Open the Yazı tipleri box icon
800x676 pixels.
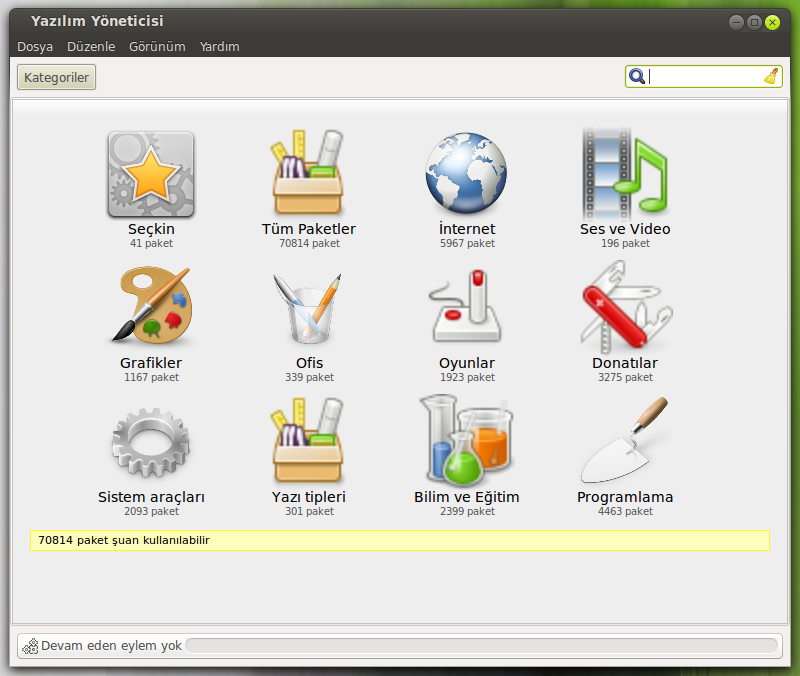coord(308,441)
